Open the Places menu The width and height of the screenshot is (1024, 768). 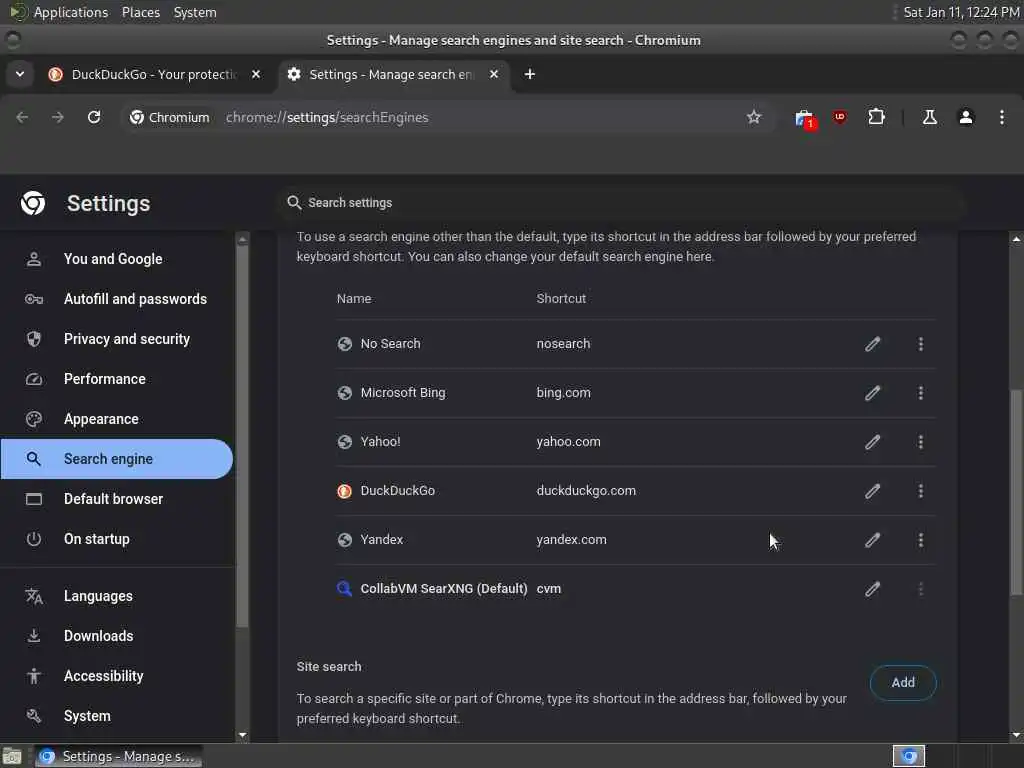[x=141, y=12]
